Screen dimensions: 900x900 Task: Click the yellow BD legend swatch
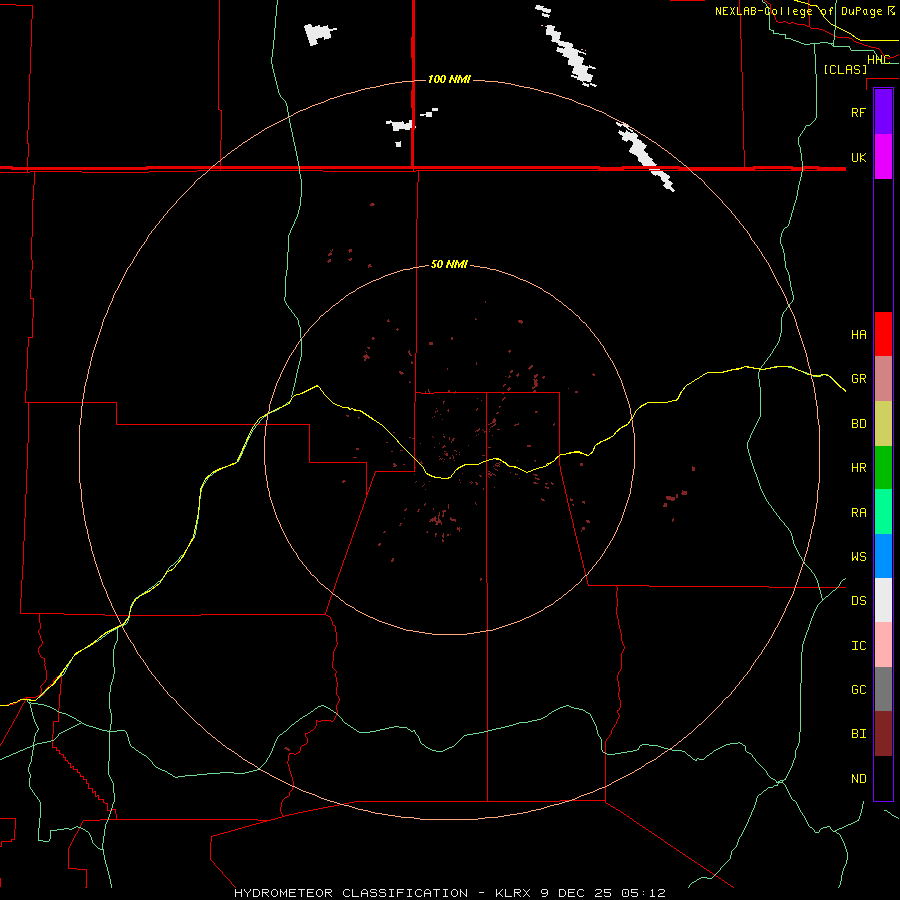(x=883, y=424)
